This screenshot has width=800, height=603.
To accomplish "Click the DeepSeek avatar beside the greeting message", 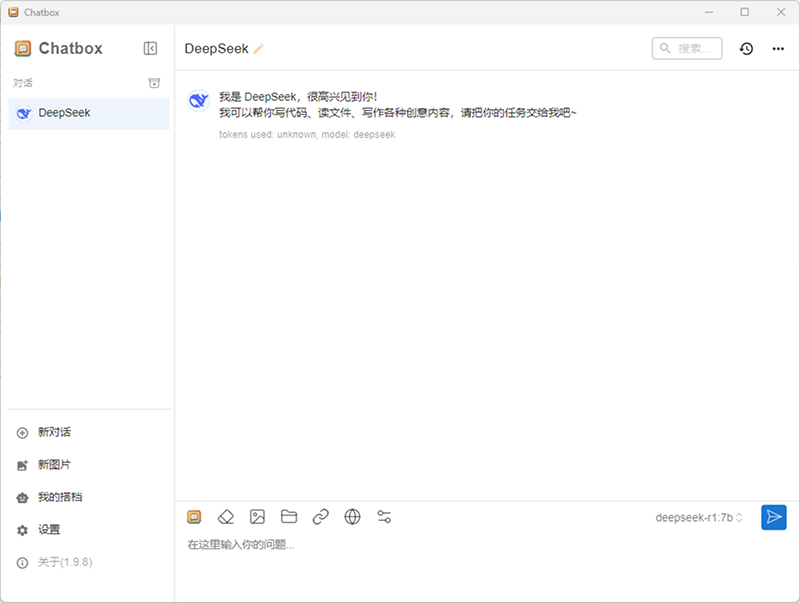I will click(x=198, y=100).
